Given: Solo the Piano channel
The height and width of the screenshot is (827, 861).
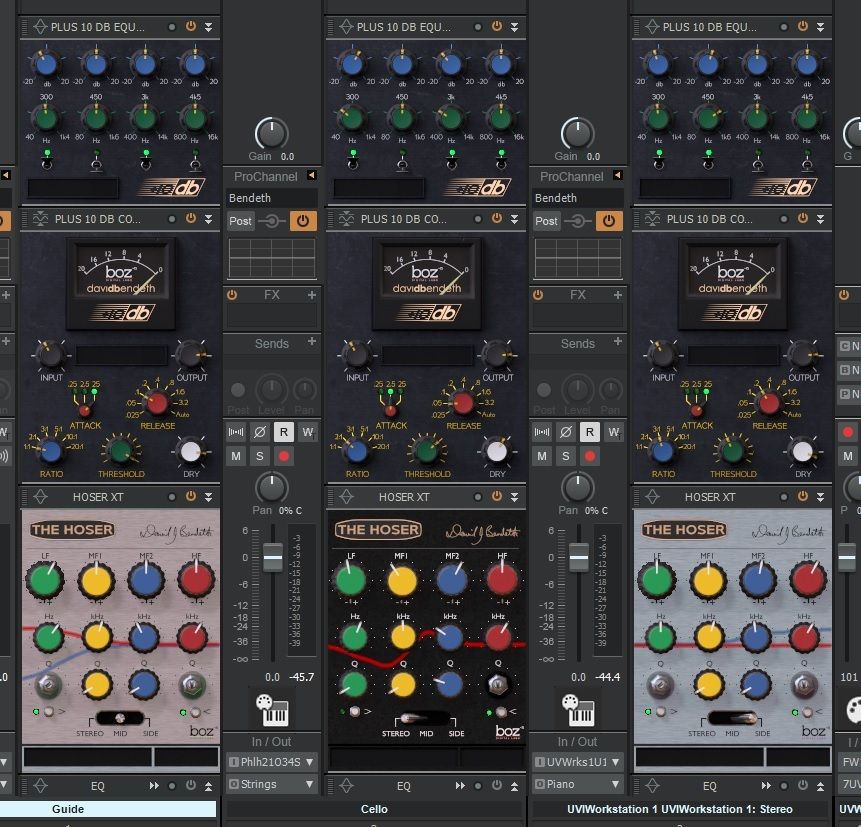Looking at the screenshot, I should pyautogui.click(x=566, y=456).
